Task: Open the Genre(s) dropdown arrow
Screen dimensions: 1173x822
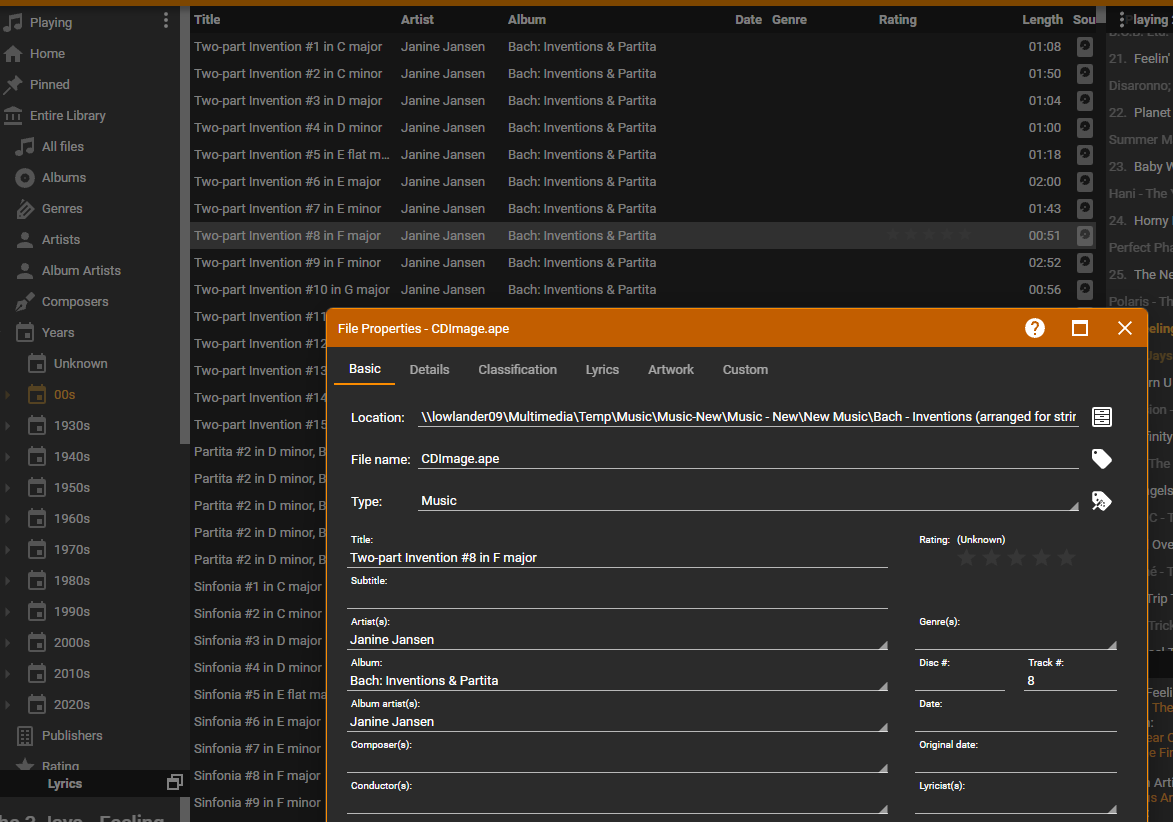Action: coord(1112,645)
